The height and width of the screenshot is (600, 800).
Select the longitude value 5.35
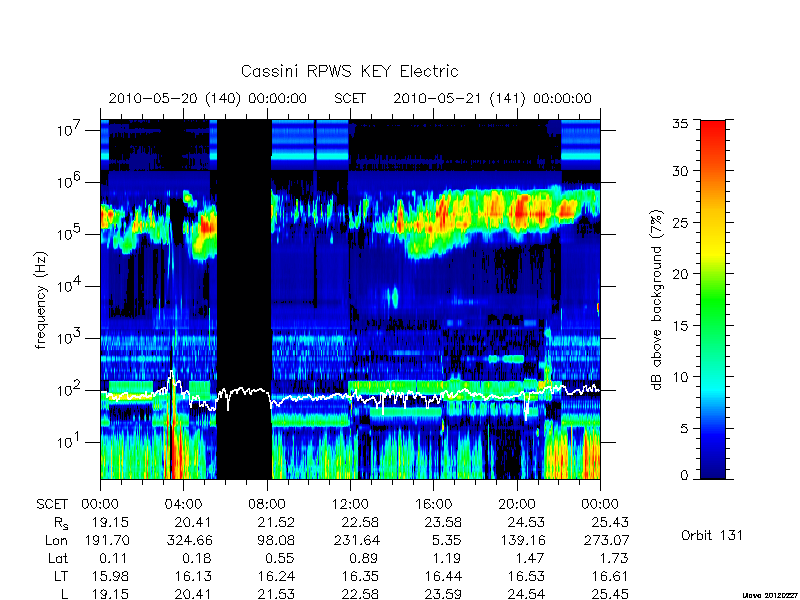pyautogui.click(x=447, y=540)
